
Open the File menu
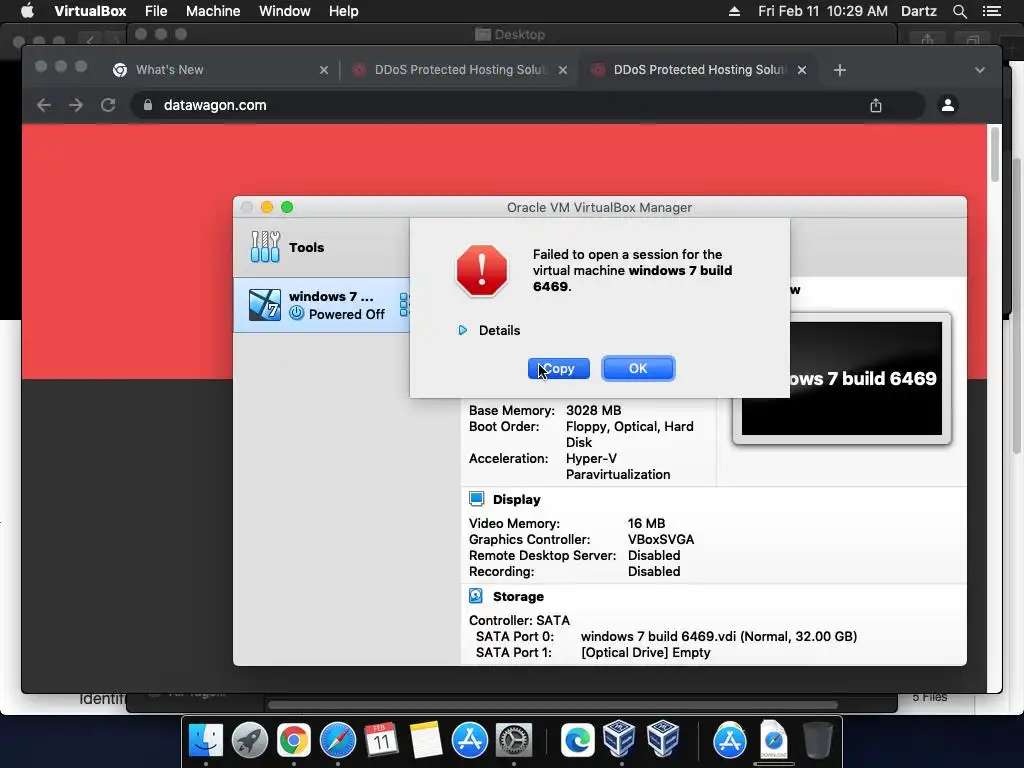(156, 11)
